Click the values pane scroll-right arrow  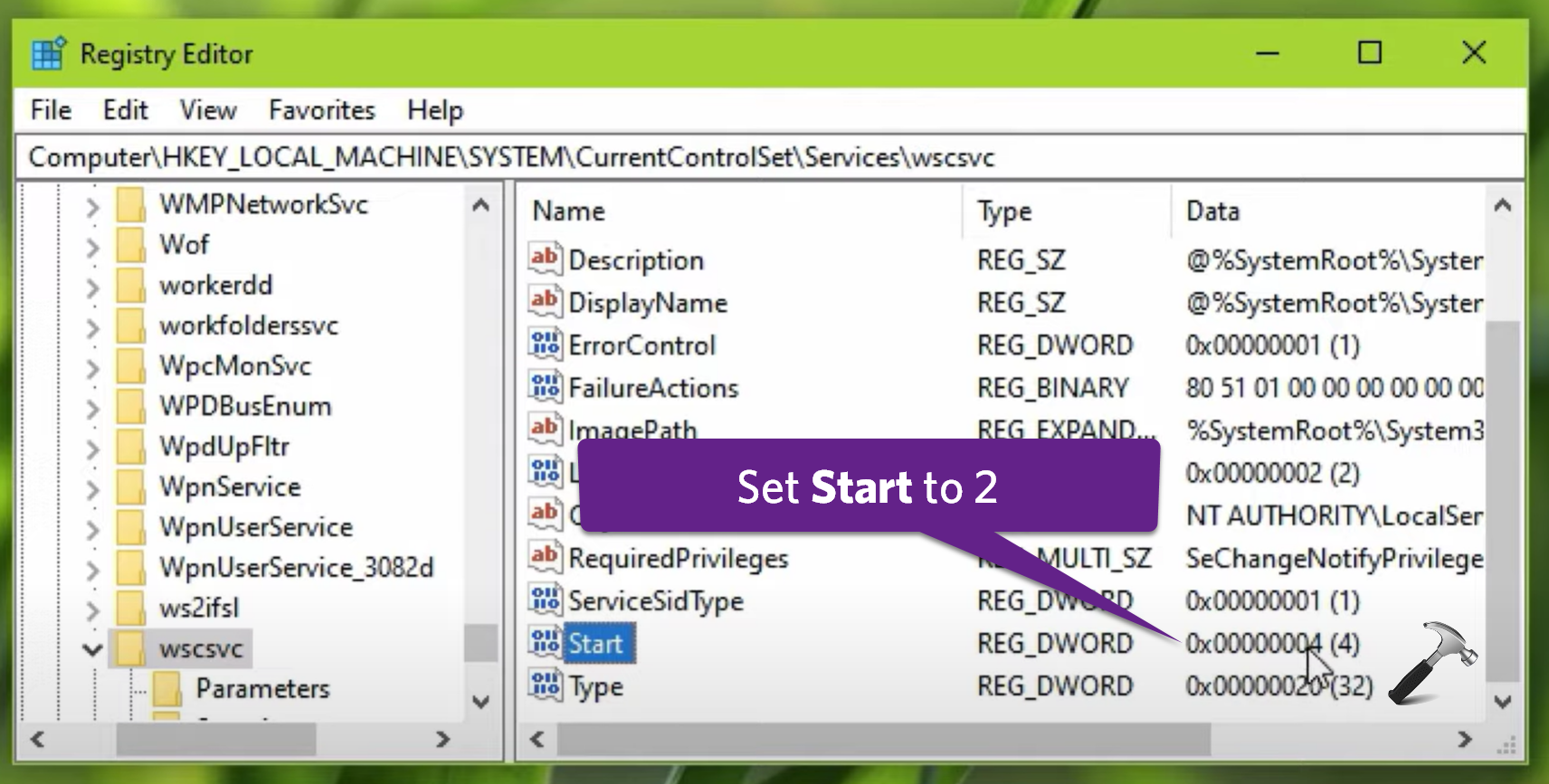(1465, 740)
